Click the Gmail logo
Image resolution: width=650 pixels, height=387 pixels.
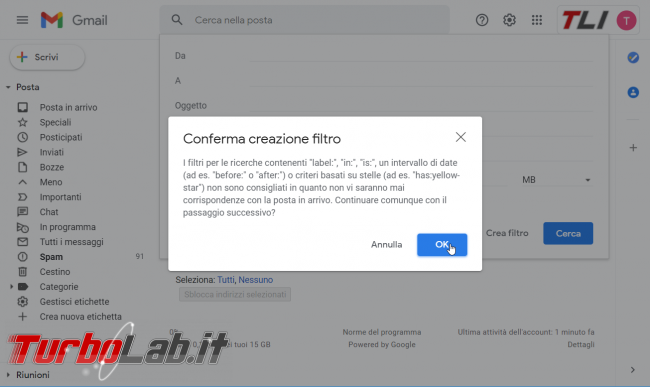pos(74,20)
